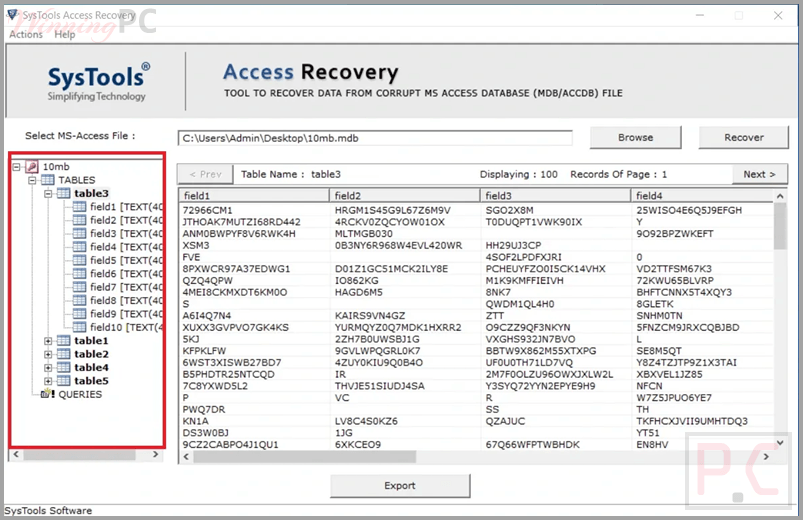Image resolution: width=803 pixels, height=520 pixels.
Task: Expand the table4 node
Action: [48, 367]
